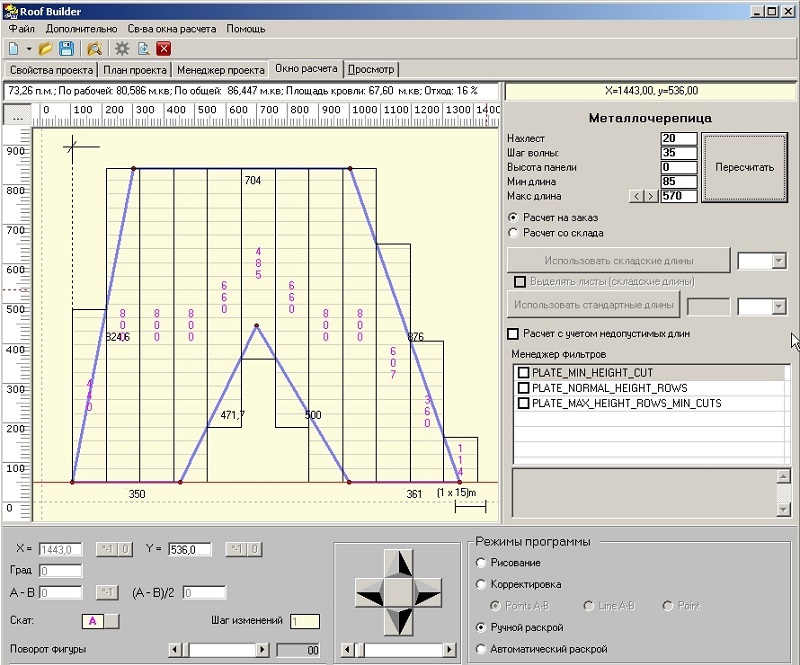Screen dimensions: 800x665
Task: Click the Высота панели input field
Action: coord(679,167)
